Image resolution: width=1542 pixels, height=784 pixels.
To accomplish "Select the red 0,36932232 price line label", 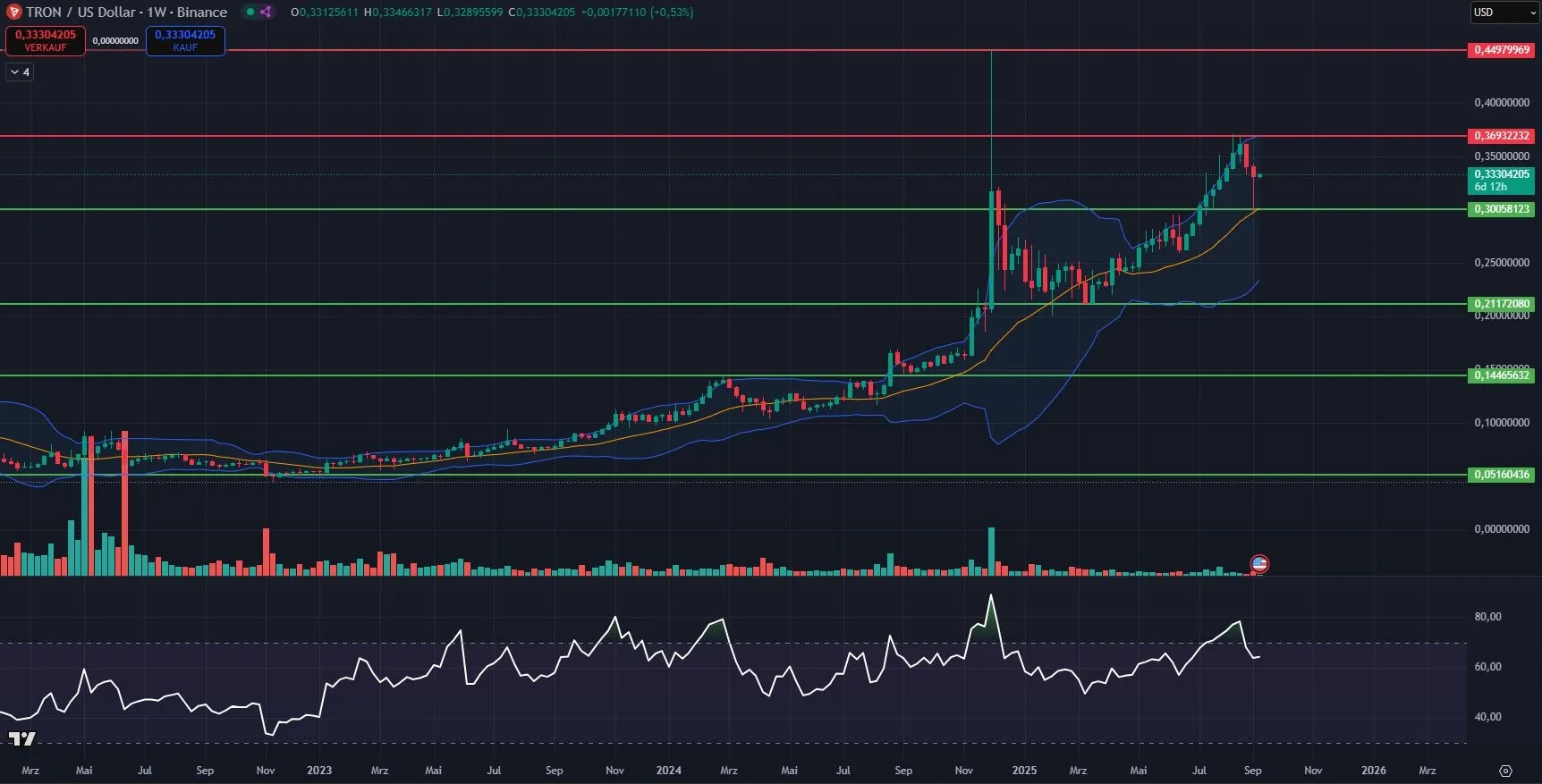I will point(1502,136).
